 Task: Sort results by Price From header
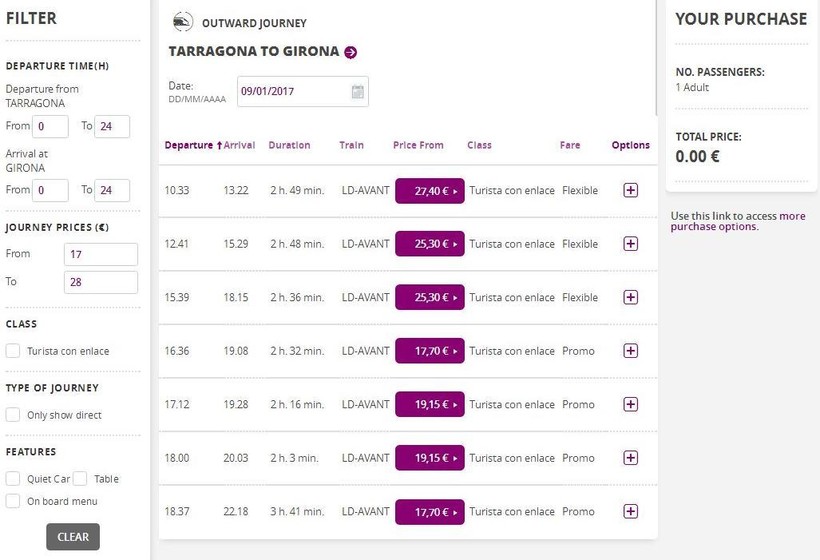tap(418, 146)
